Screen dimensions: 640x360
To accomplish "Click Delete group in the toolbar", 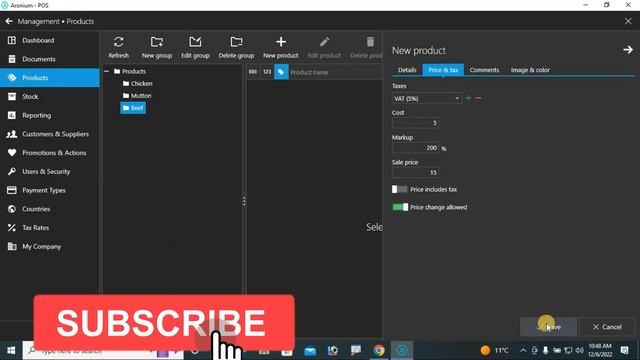I will tap(236, 47).
